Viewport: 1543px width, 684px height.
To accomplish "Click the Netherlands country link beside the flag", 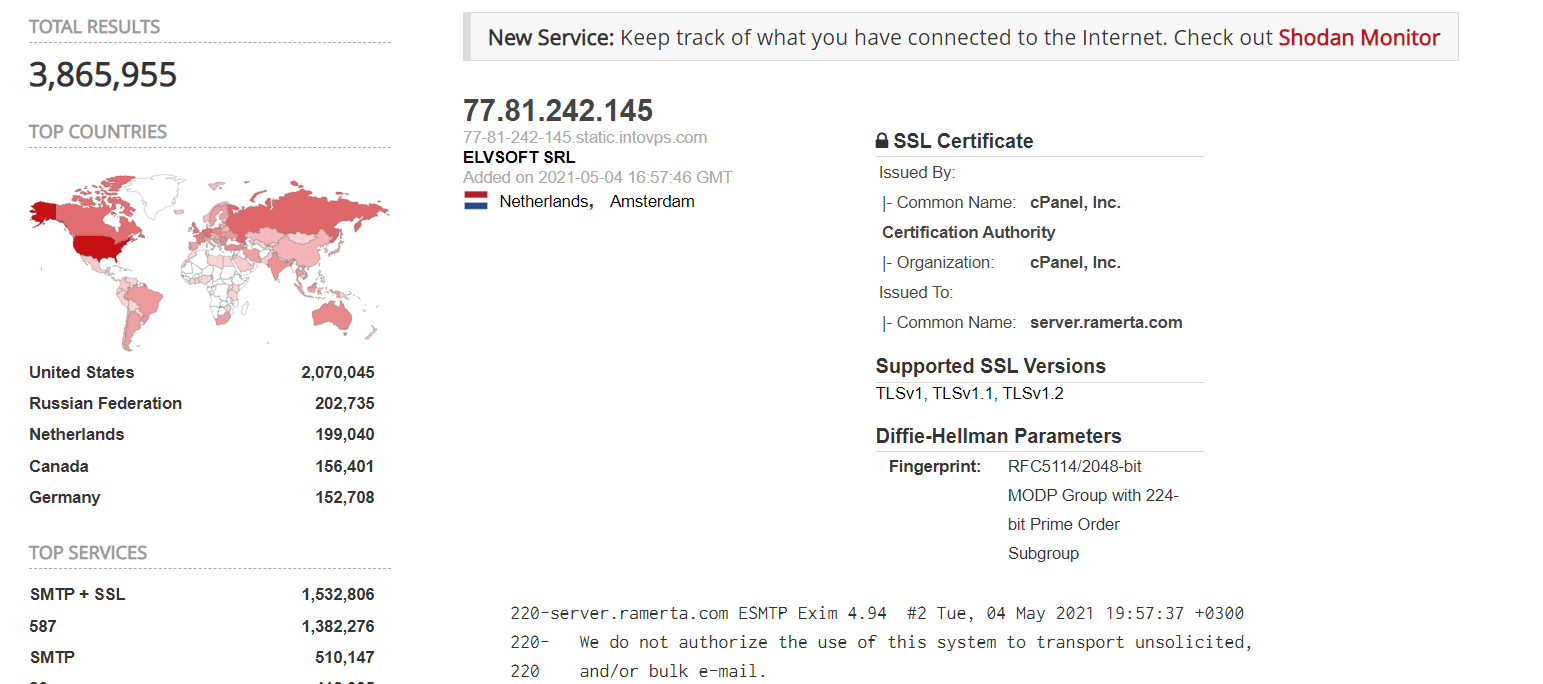I will click(x=546, y=201).
